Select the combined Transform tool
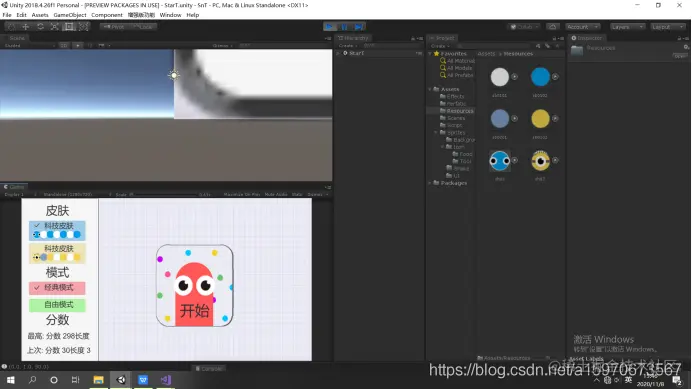 [x=84, y=27]
